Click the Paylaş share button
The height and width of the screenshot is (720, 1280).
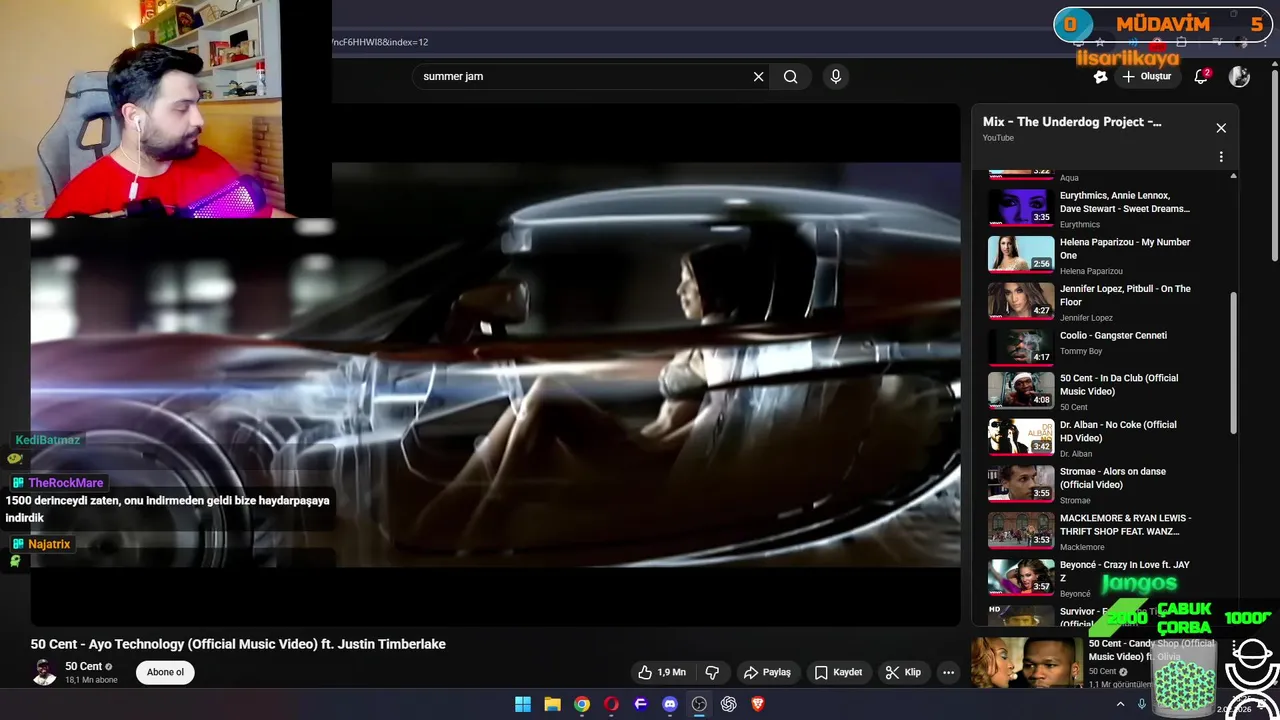pyautogui.click(x=768, y=673)
